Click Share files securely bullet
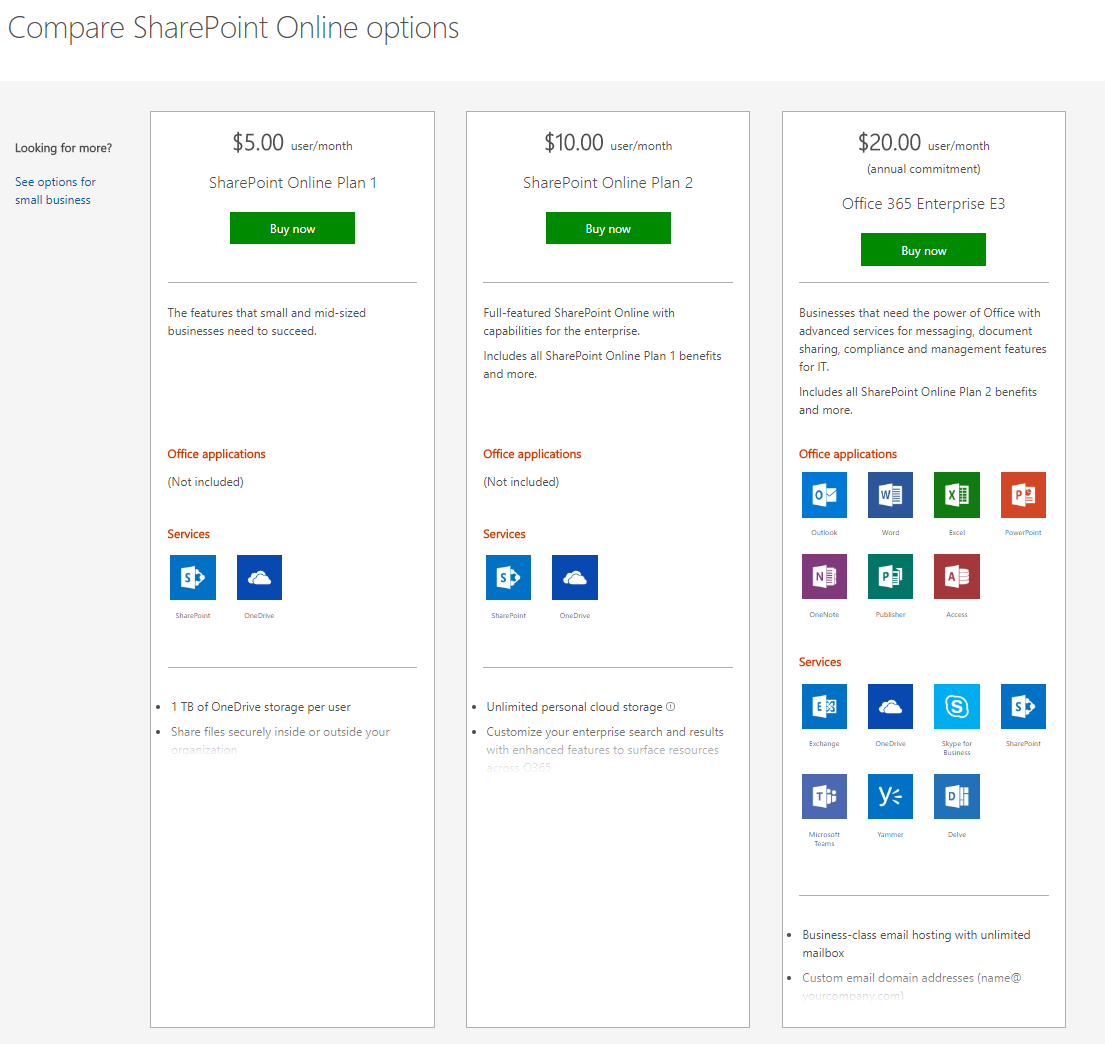1105x1044 pixels. (280, 741)
